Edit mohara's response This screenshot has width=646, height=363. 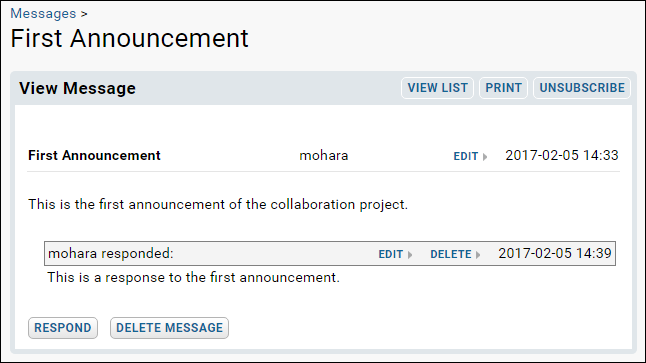coord(391,254)
